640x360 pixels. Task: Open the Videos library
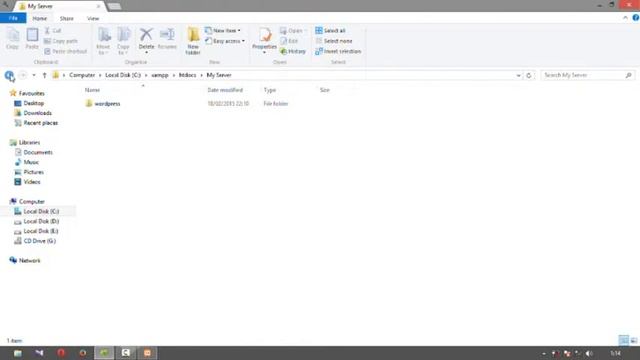28,182
